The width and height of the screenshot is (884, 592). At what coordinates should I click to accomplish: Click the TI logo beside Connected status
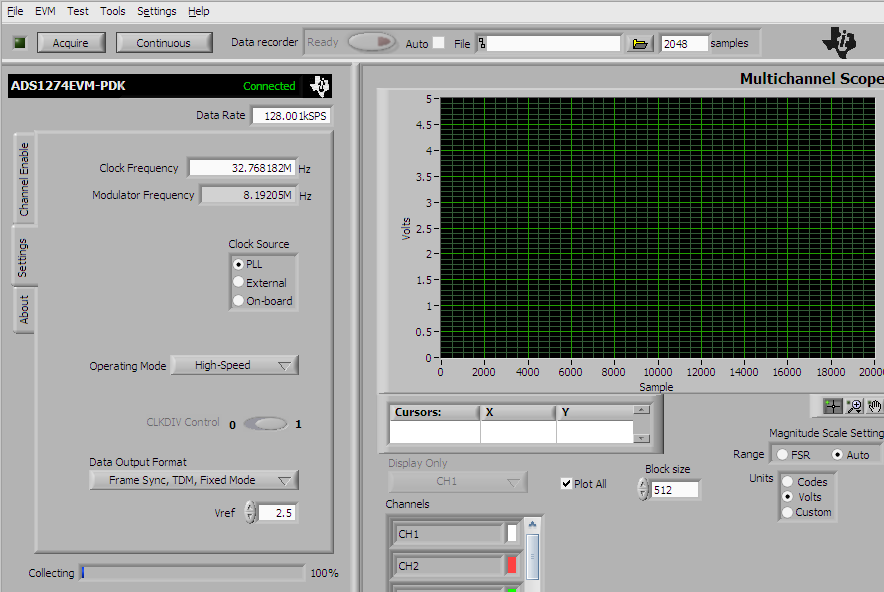tap(320, 86)
